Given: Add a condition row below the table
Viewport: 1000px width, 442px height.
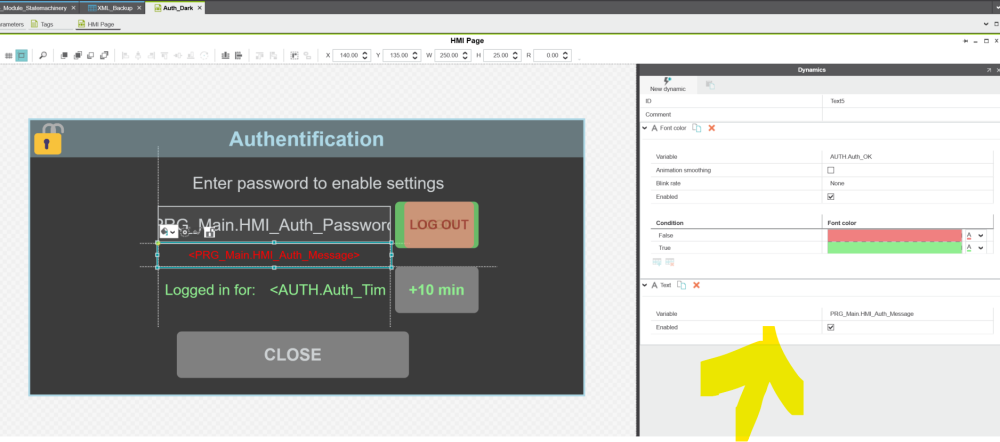Looking at the screenshot, I should (x=658, y=261).
